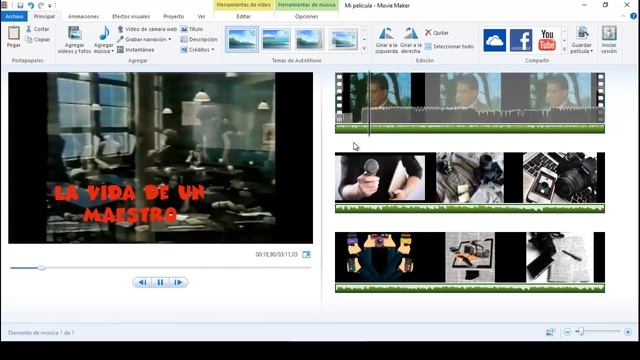The height and width of the screenshot is (360, 640).
Task: Add a Descripción caption
Action: pyautogui.click(x=199, y=40)
